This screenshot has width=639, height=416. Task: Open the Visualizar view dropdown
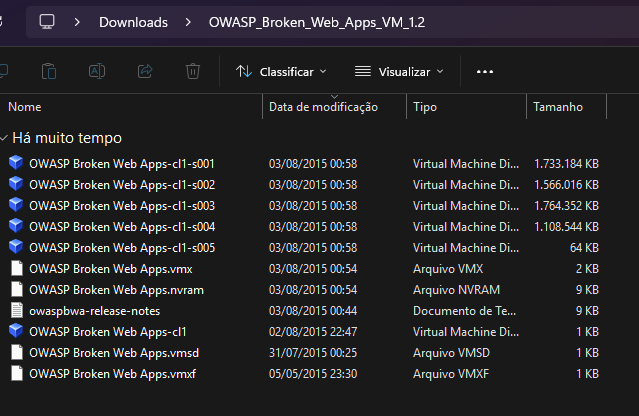pos(400,71)
